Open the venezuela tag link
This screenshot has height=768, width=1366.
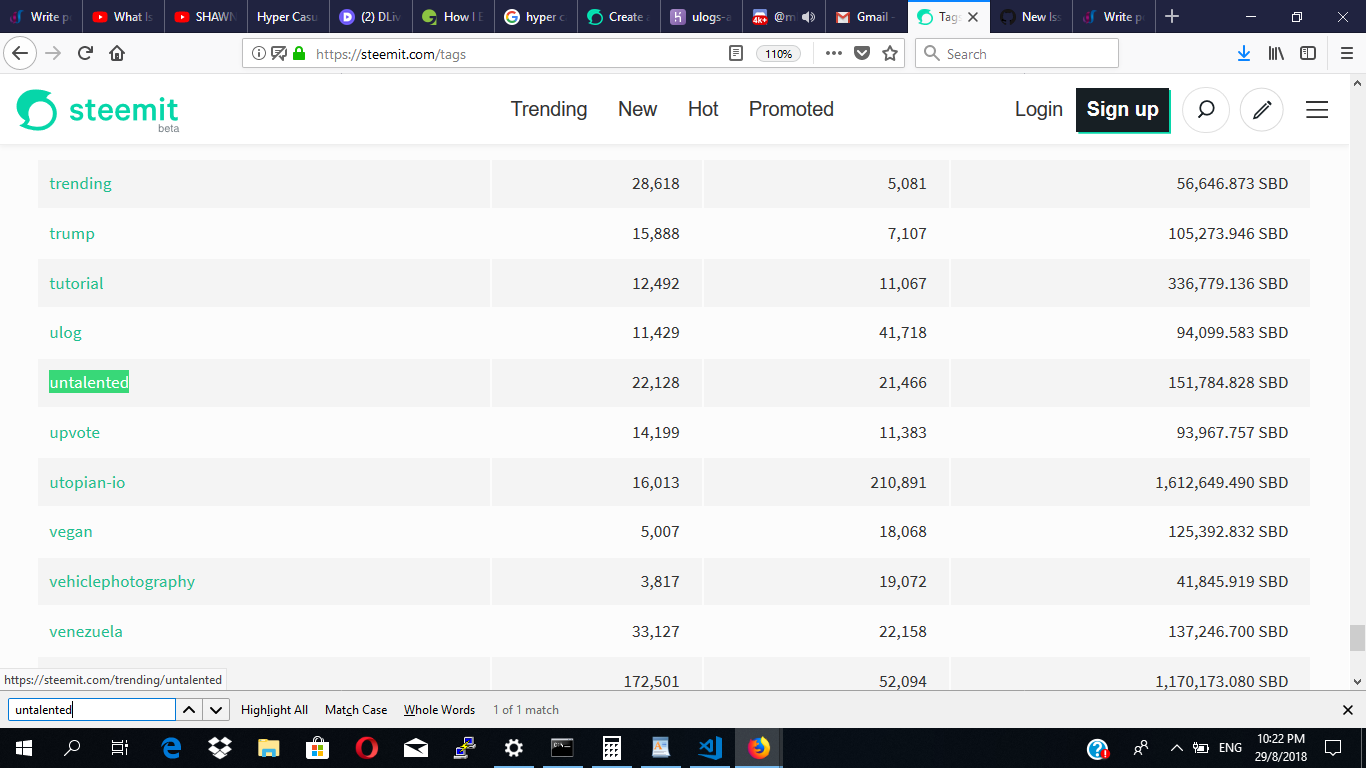pos(86,631)
